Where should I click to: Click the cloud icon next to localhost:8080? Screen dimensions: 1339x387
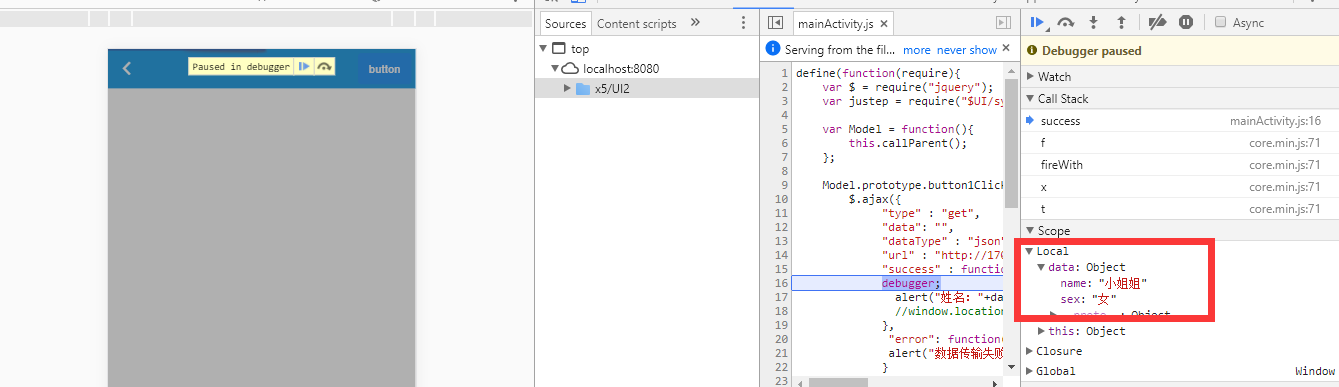click(x=570, y=68)
